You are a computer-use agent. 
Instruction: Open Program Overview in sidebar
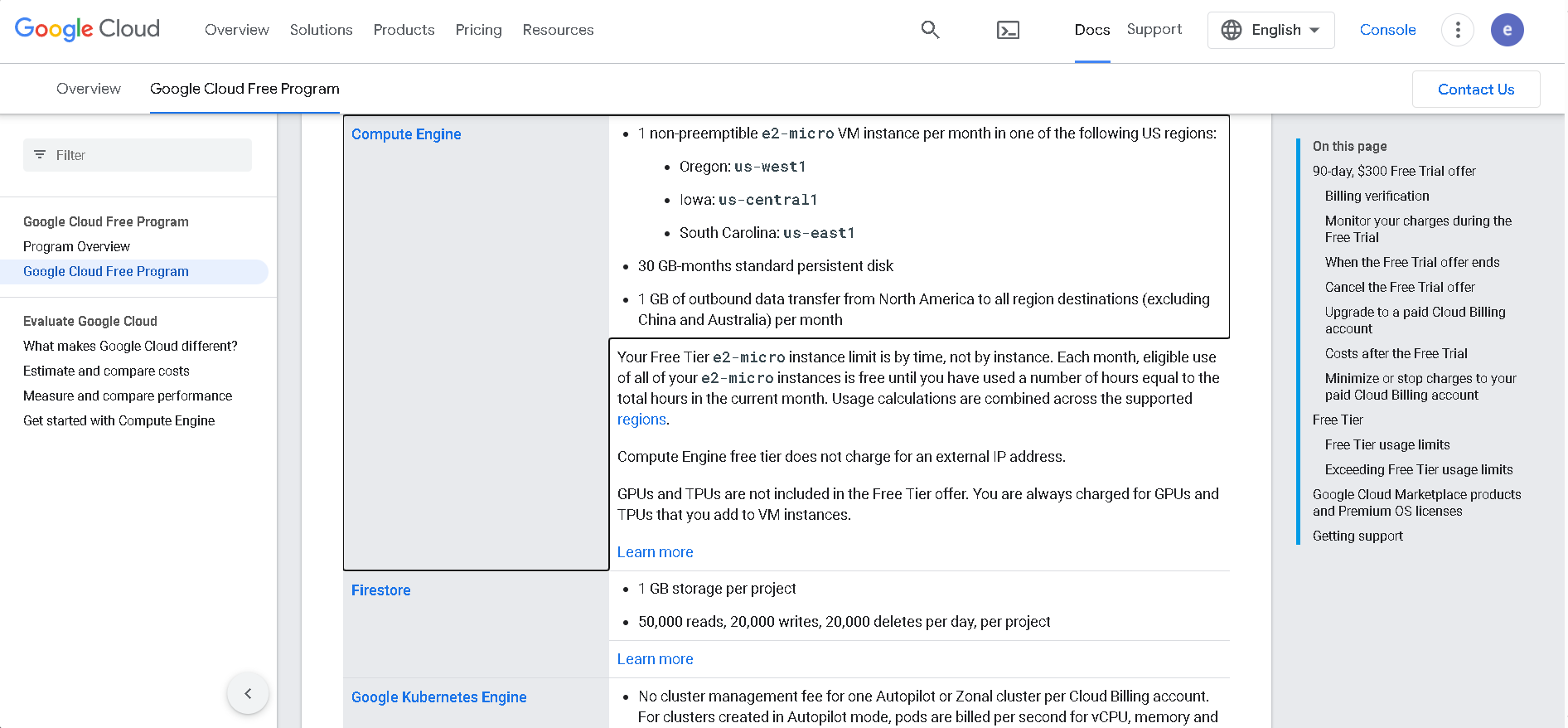[x=76, y=246]
